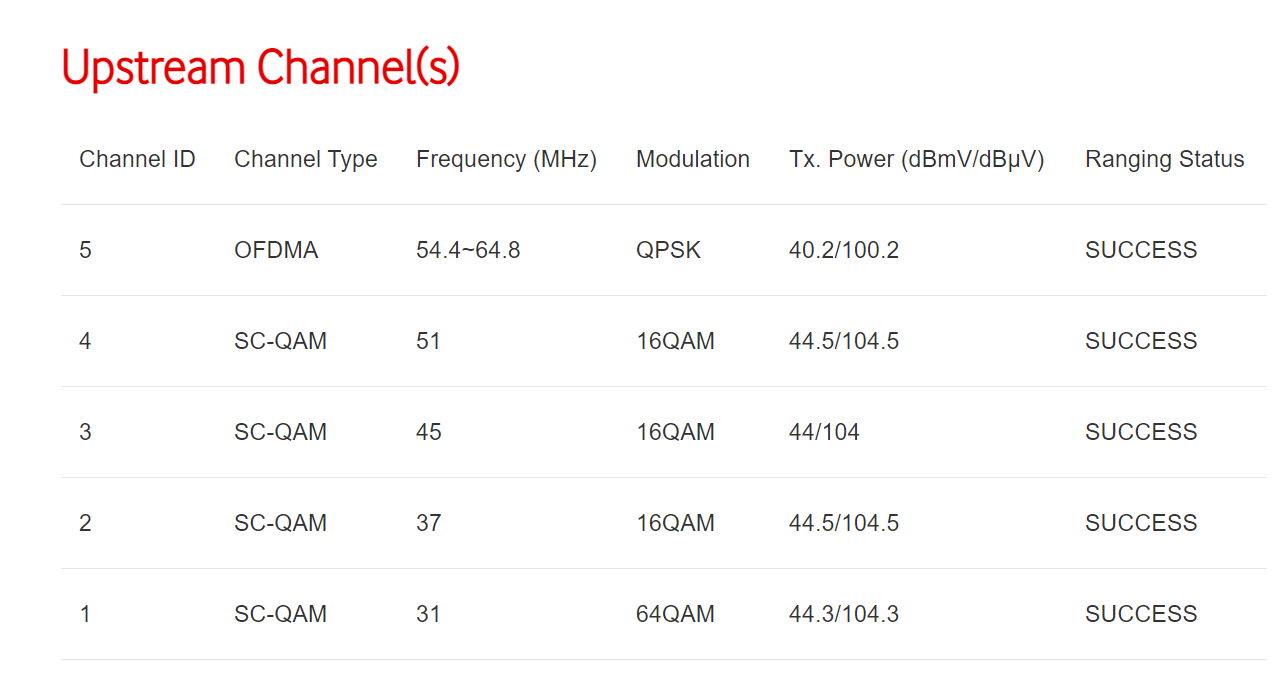Click the frequency 51 cell
This screenshot has height=676, width=1280.
pyautogui.click(x=428, y=341)
